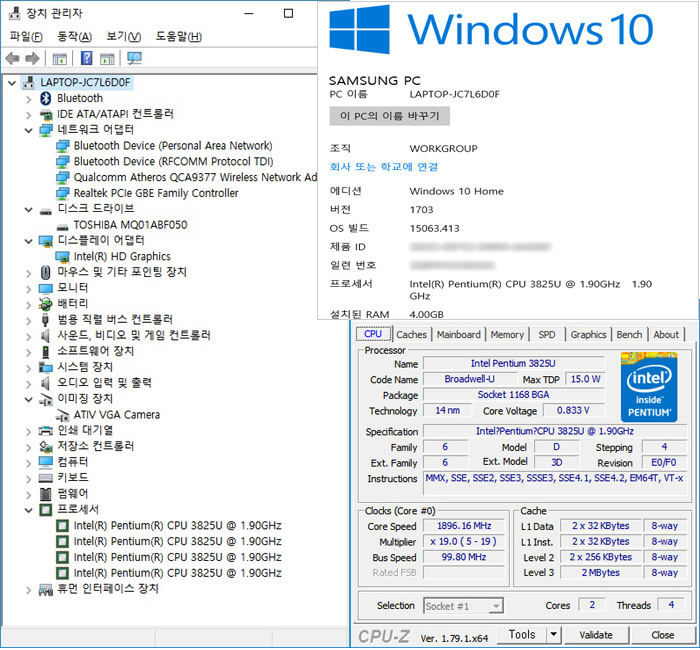Switch to the About tab in CPU-Z
The image size is (700, 650).
click(666, 335)
